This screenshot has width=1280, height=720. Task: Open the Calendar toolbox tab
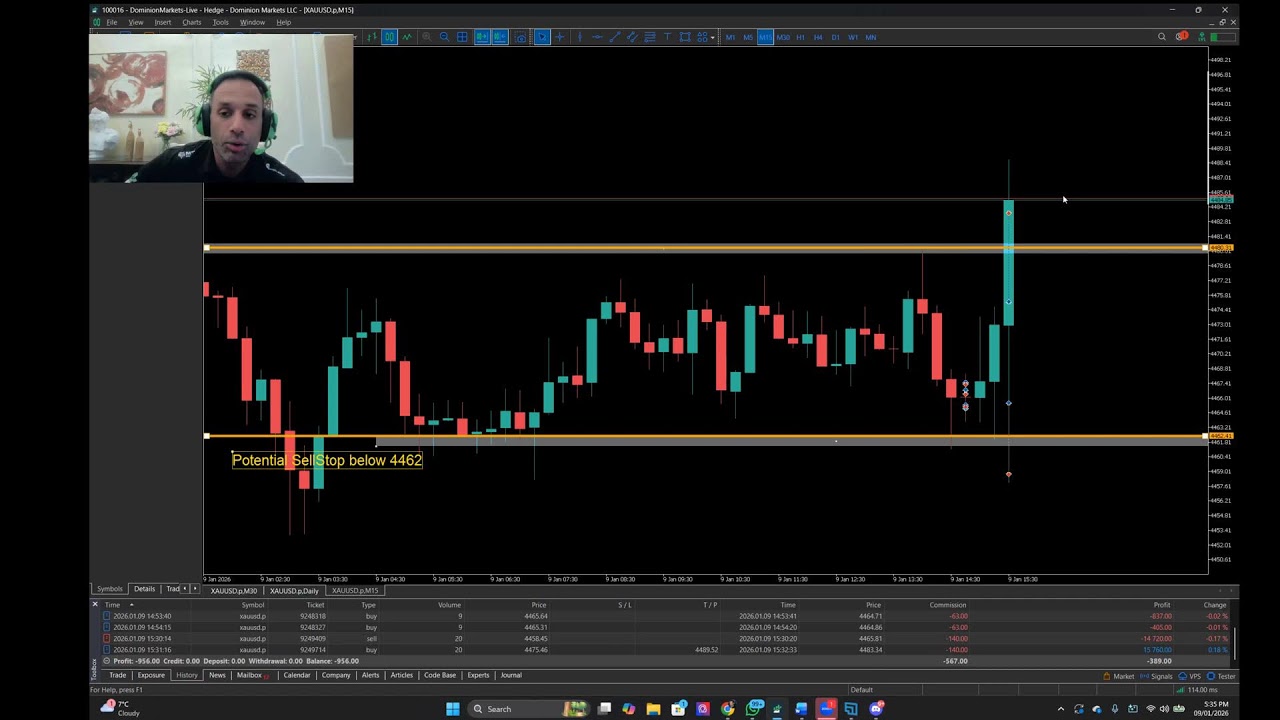297,675
